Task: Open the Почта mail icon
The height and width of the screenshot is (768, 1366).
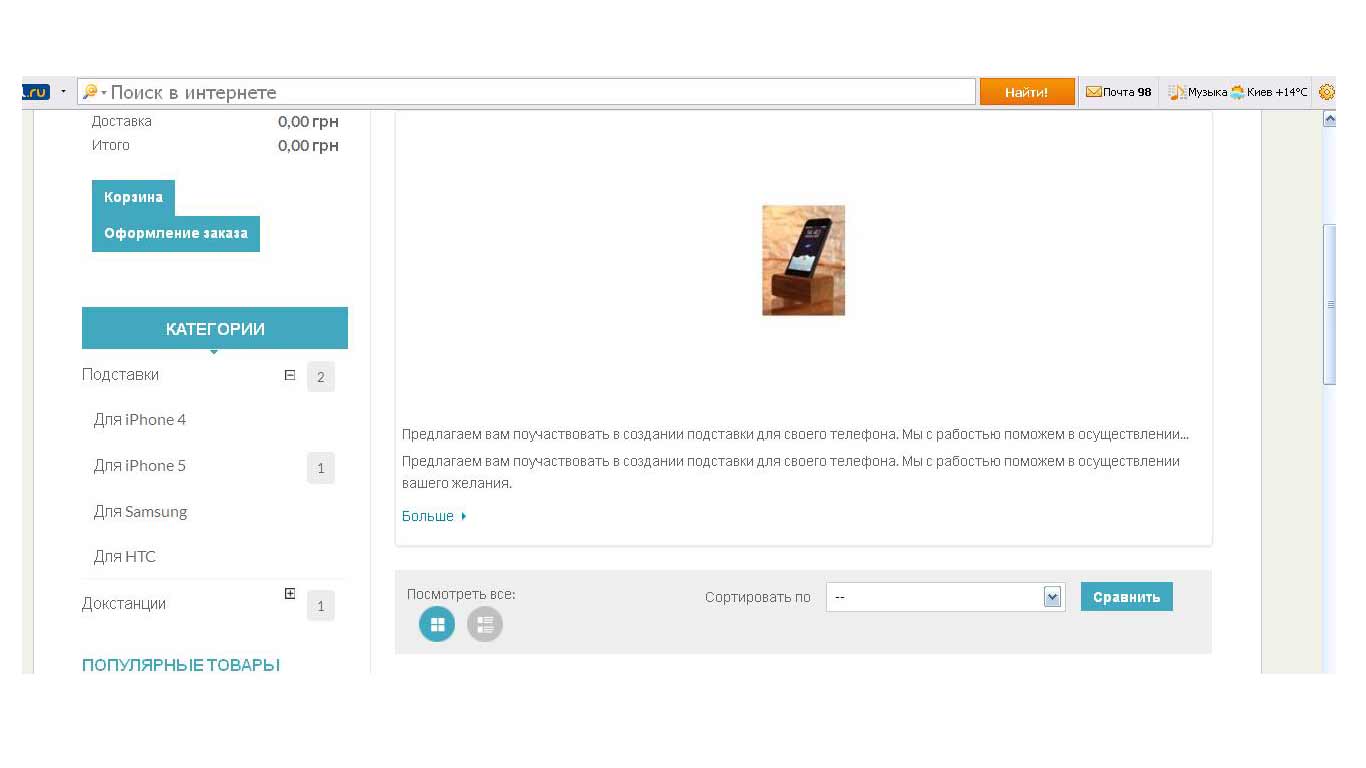Action: pyautogui.click(x=1094, y=92)
